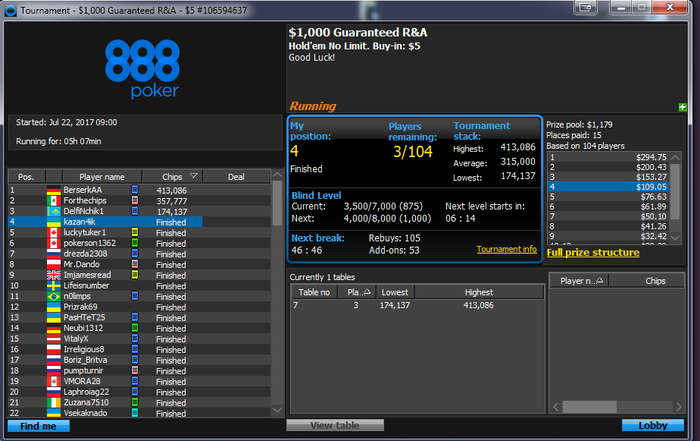This screenshot has height=441, width=700.
Task: Click the Lowest column header
Action: pos(395,292)
